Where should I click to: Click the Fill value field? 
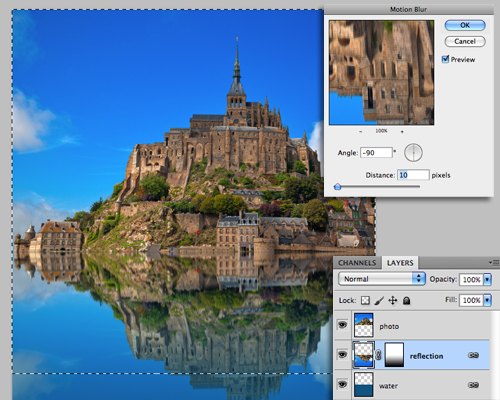[471, 300]
